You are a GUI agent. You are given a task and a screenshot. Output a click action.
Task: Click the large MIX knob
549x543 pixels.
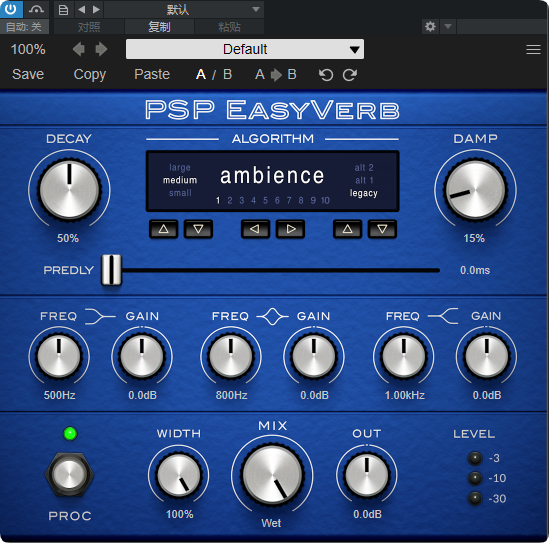click(x=272, y=475)
